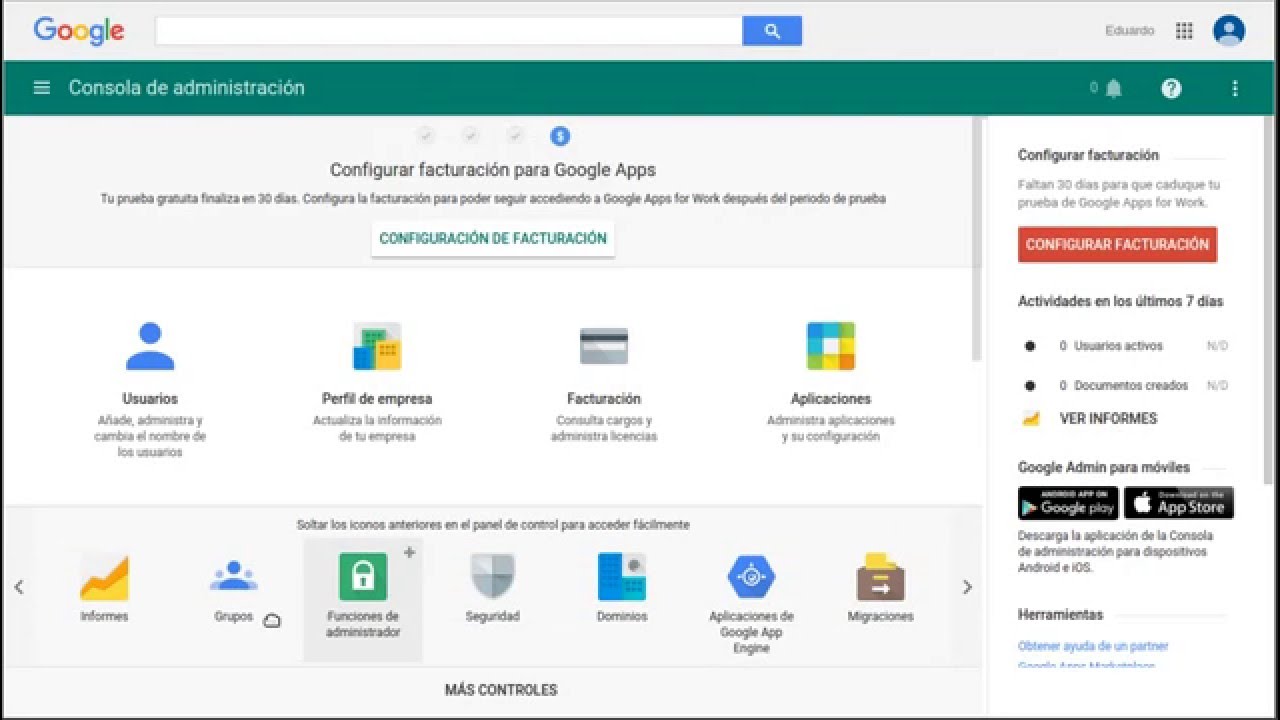1280x720 pixels.
Task: Open the Migraciones icon
Action: [881, 577]
